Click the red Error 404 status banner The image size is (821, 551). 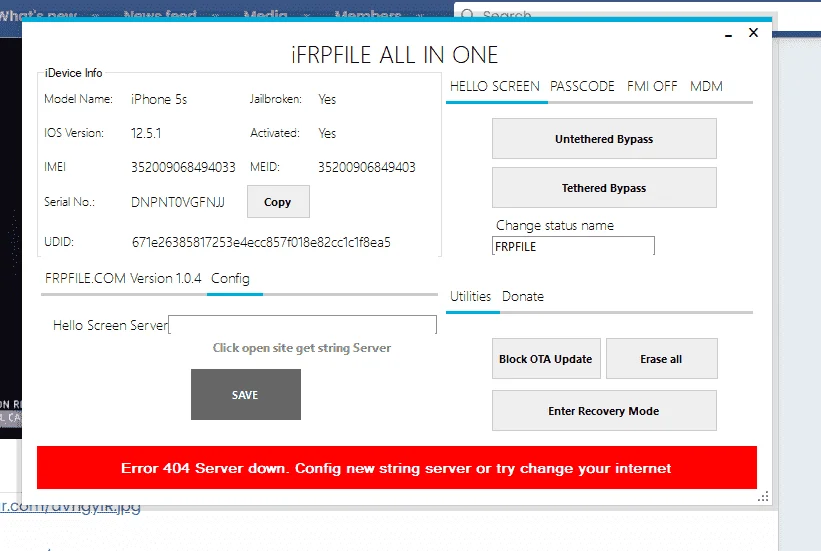click(x=397, y=468)
